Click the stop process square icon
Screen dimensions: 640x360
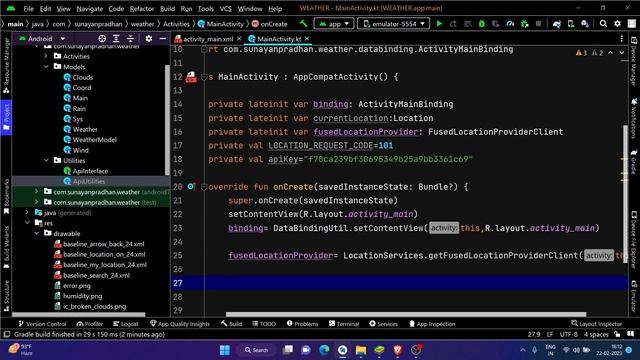[x=538, y=24]
